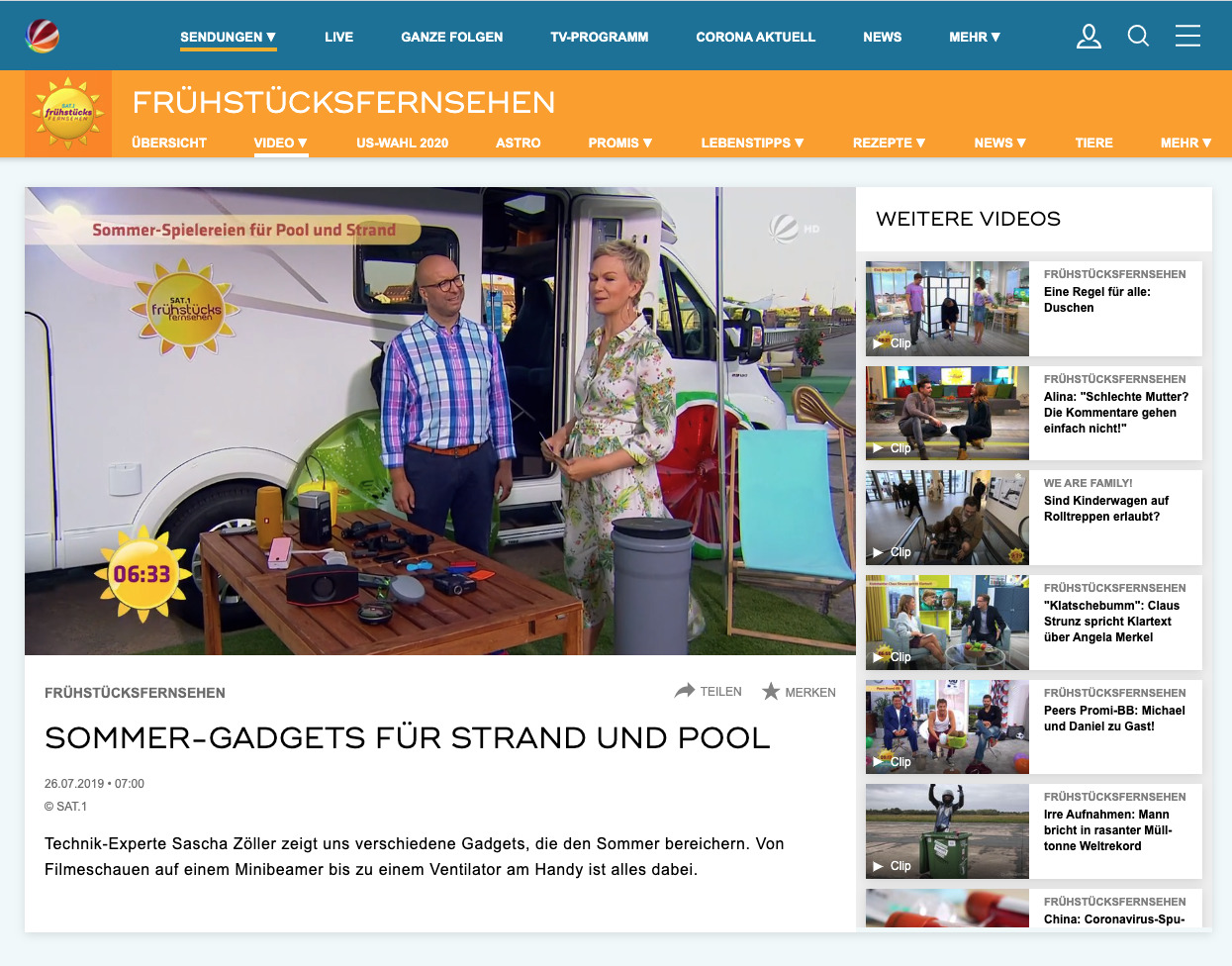Open the Rezepte dropdown
The height and width of the screenshot is (966, 1232).
(x=889, y=143)
